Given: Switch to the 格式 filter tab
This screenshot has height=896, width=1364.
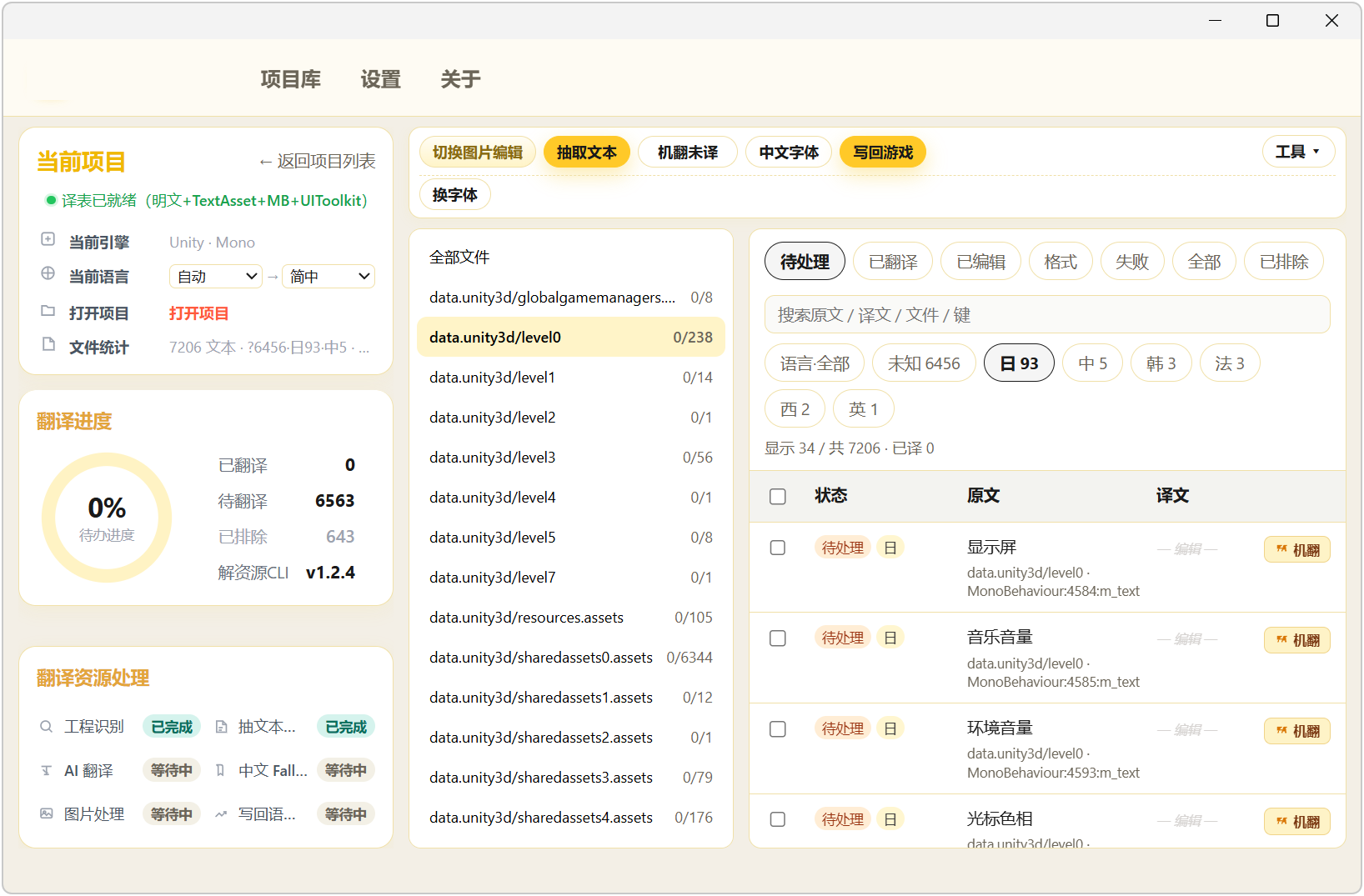Looking at the screenshot, I should click(1061, 262).
